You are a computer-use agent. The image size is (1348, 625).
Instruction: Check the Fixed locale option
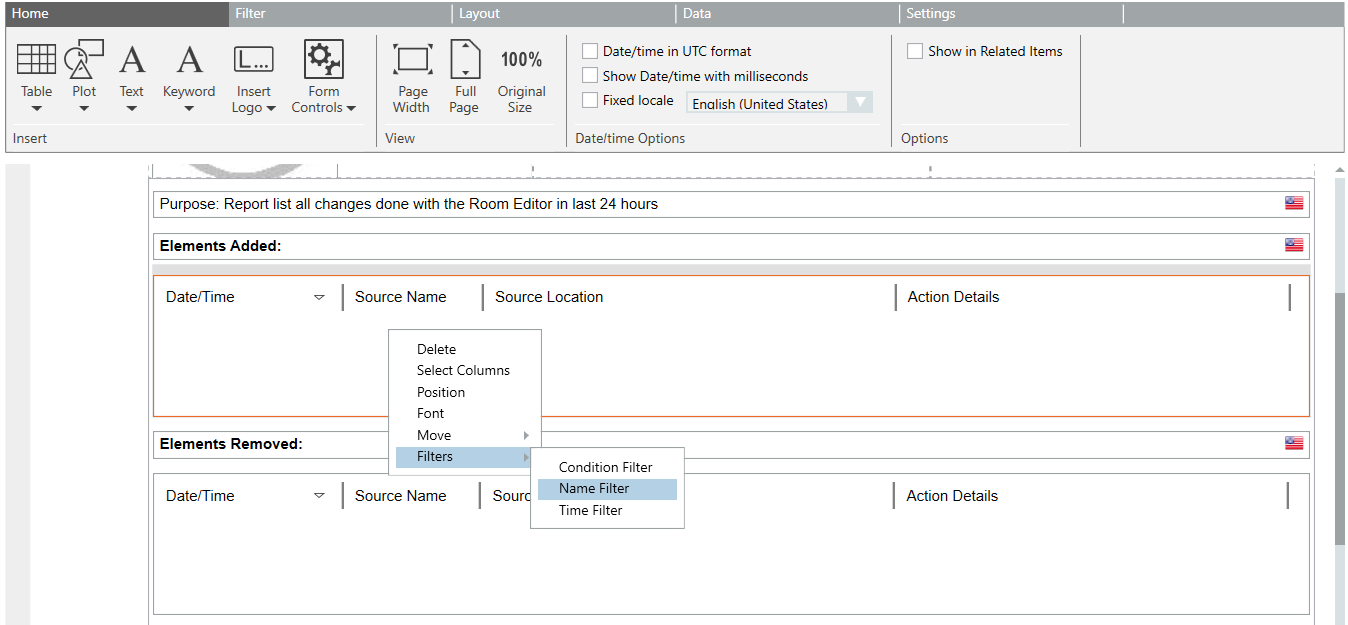591,100
